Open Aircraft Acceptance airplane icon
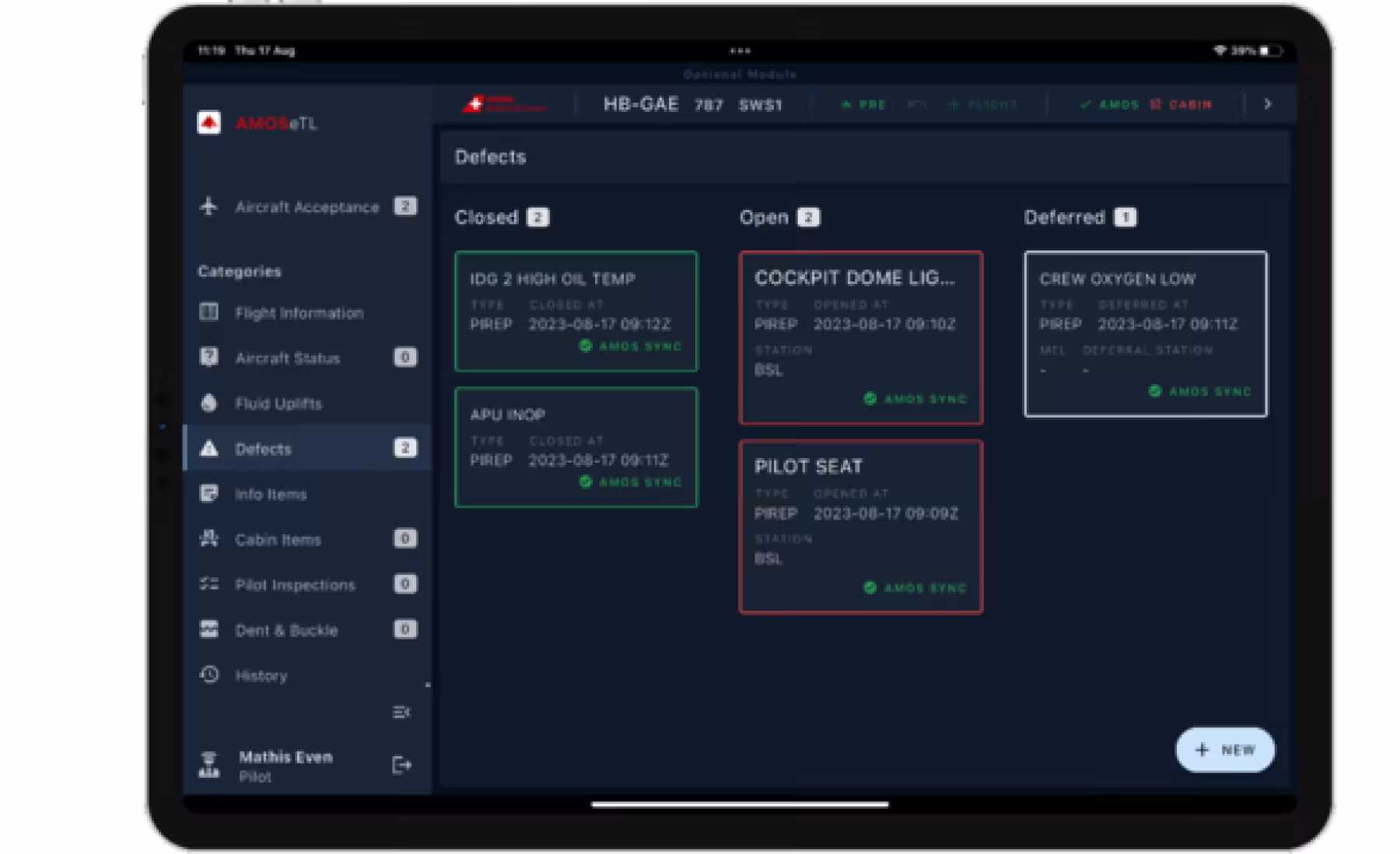1400x854 pixels. pos(208,206)
